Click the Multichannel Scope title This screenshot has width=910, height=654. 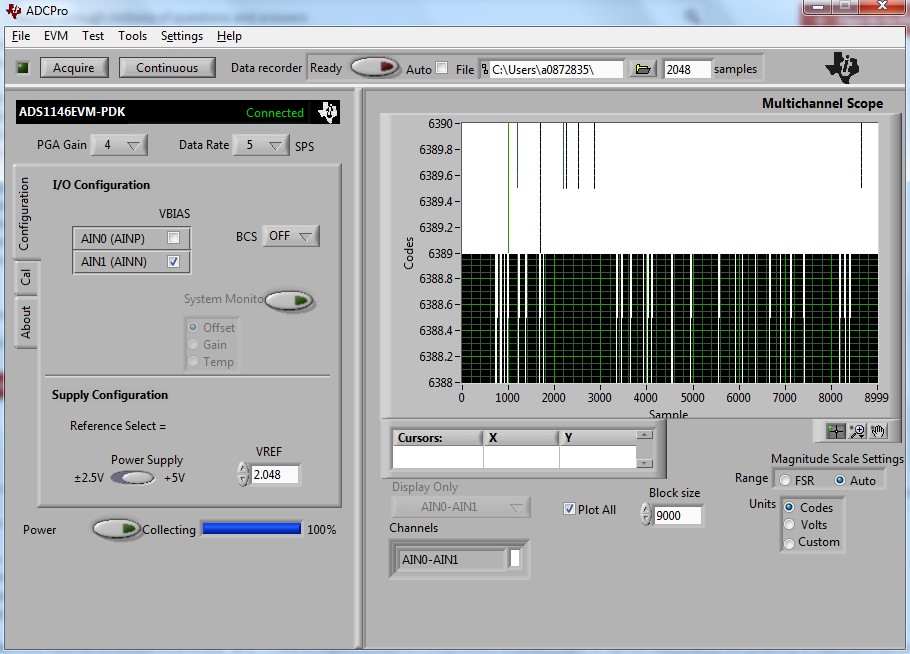822,103
